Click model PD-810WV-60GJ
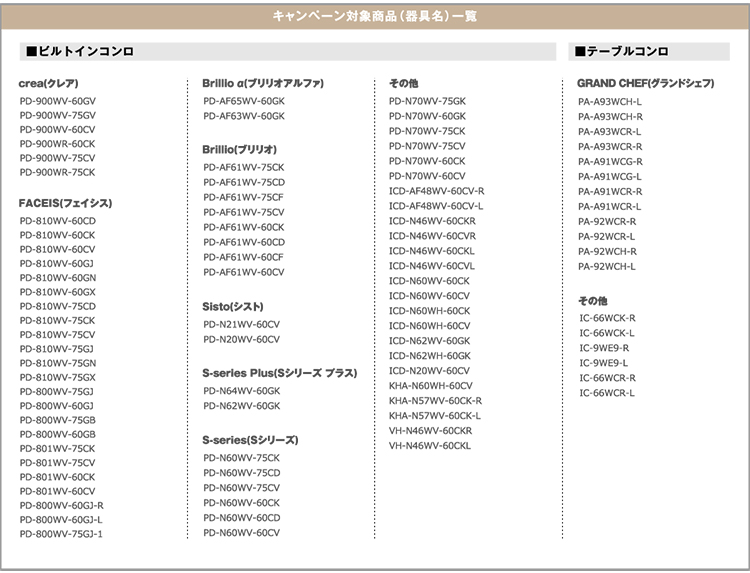 (56, 264)
